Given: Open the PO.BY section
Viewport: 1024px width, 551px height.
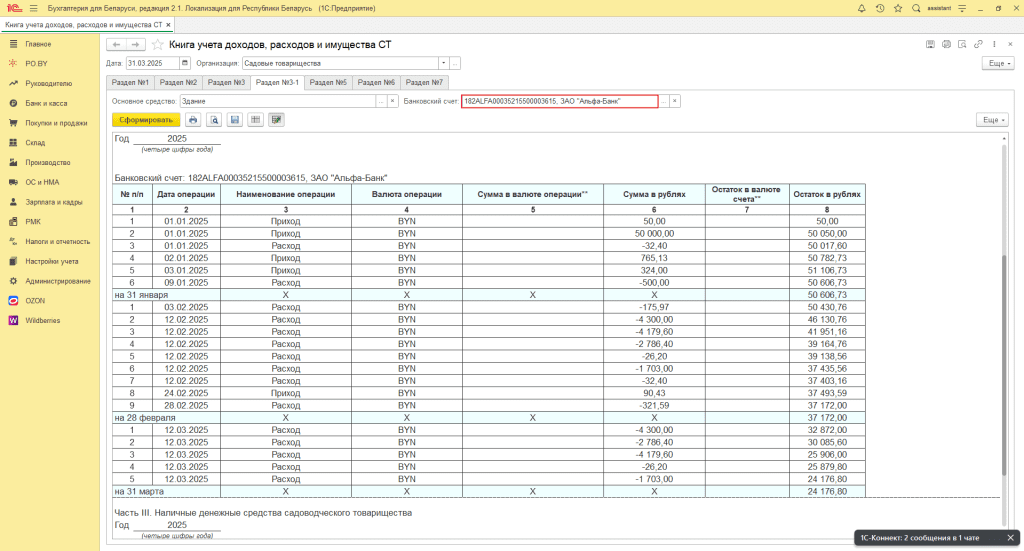Looking at the screenshot, I should [37, 64].
